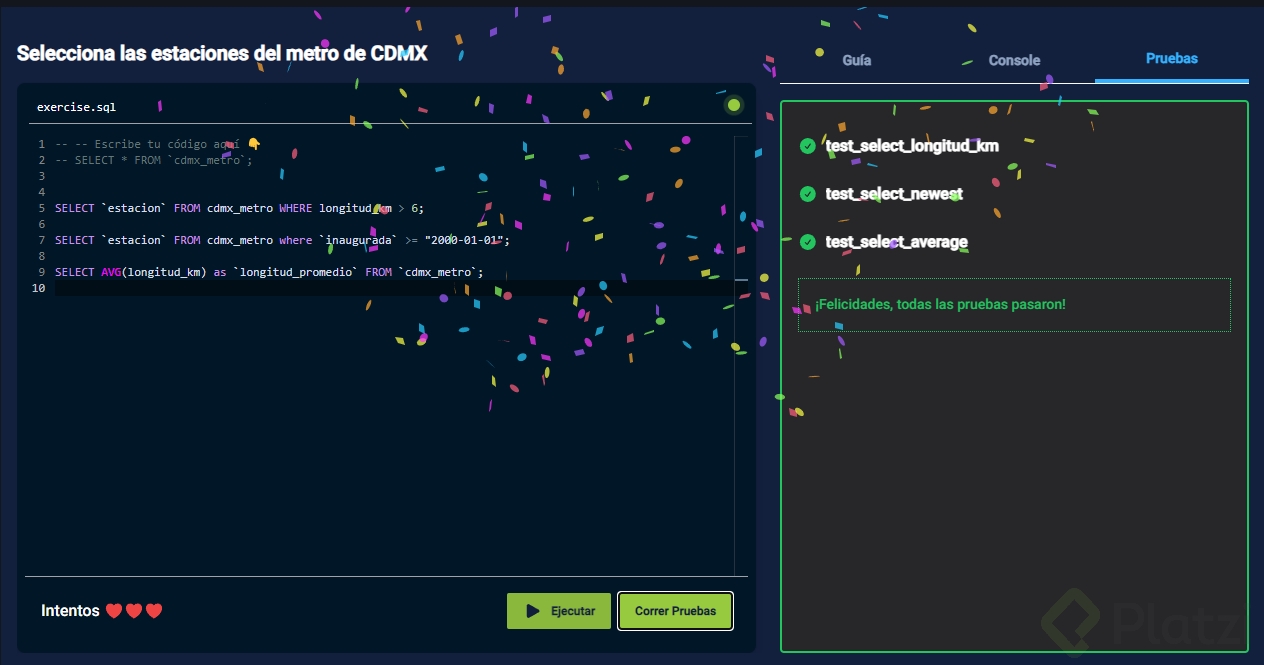This screenshot has height=665, width=1264.
Task: Click the check icon for test_select_newest
Action: pyautogui.click(x=808, y=194)
